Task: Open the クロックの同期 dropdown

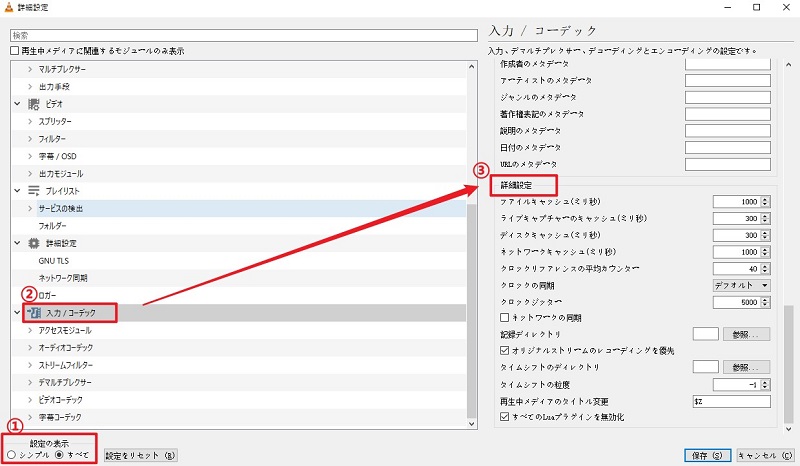Action: [741, 285]
